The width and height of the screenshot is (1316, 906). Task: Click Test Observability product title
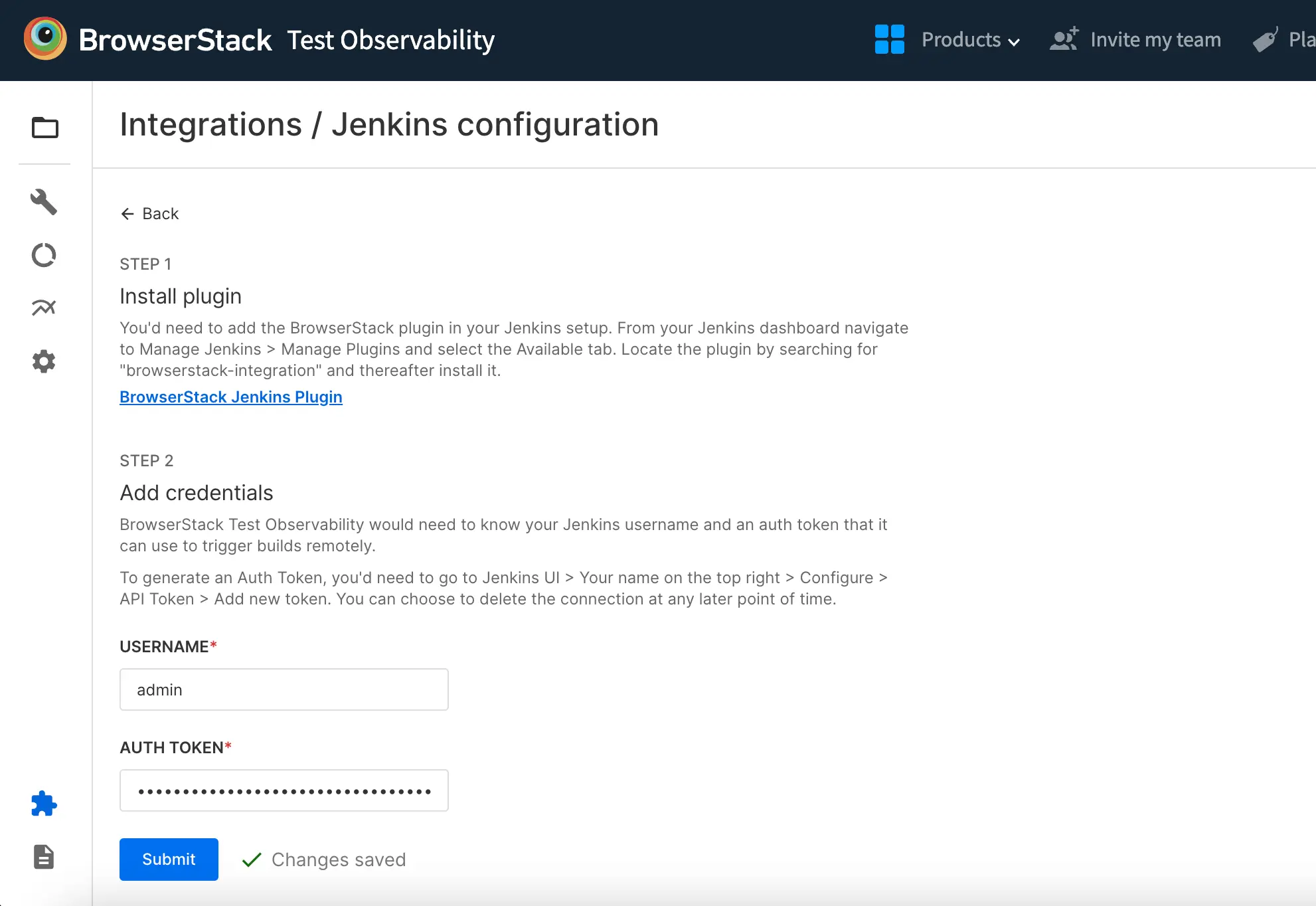(391, 40)
